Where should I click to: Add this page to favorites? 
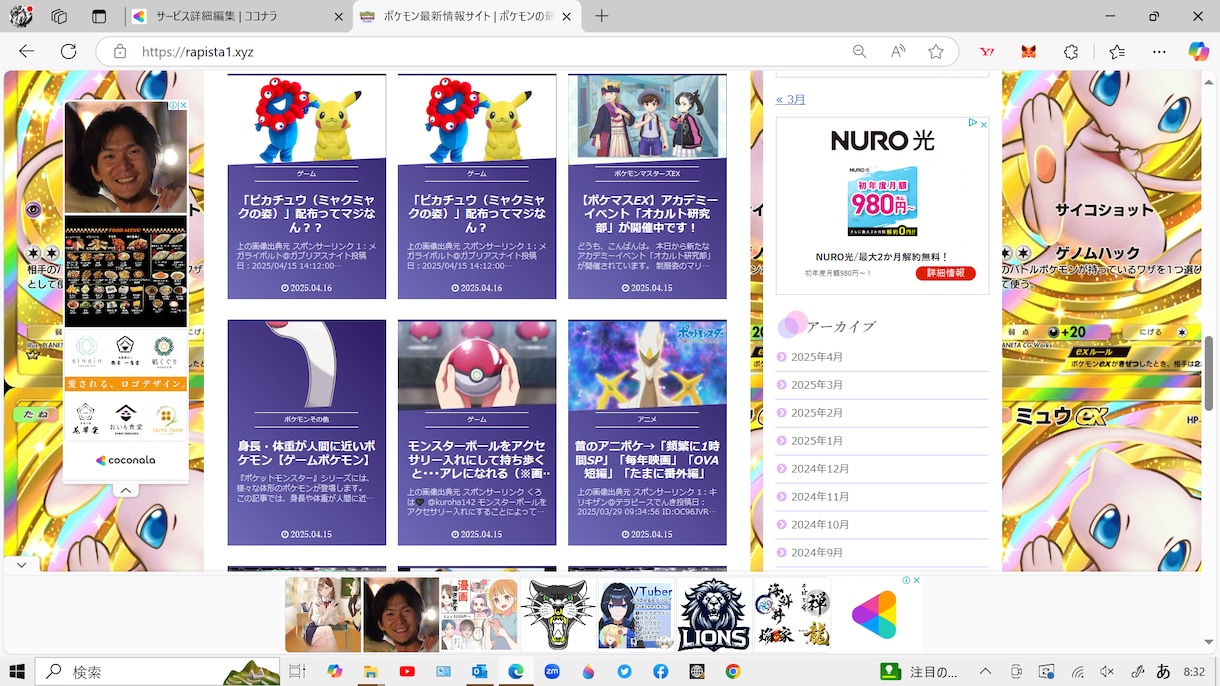[x=936, y=51]
